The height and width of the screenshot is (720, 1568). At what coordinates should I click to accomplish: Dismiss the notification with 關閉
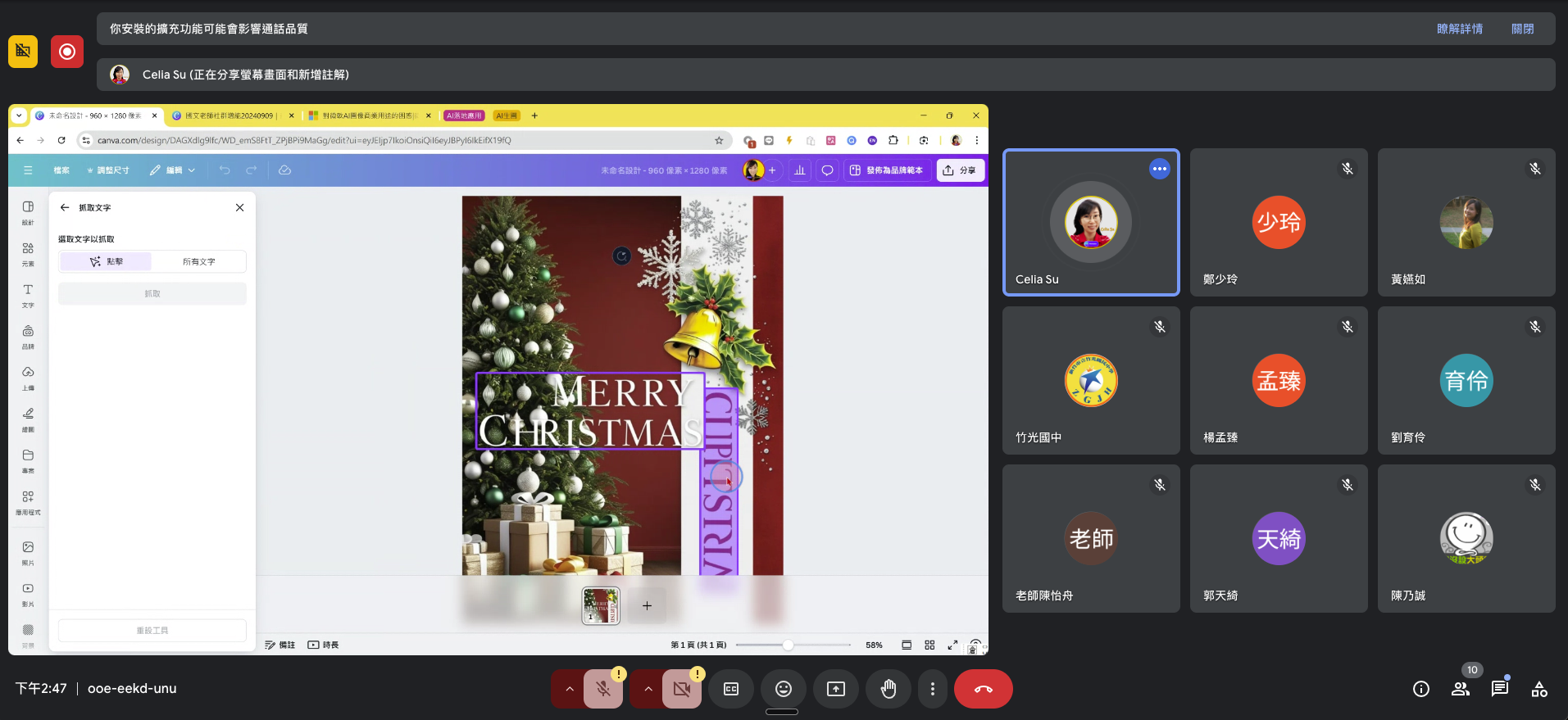click(x=1522, y=29)
